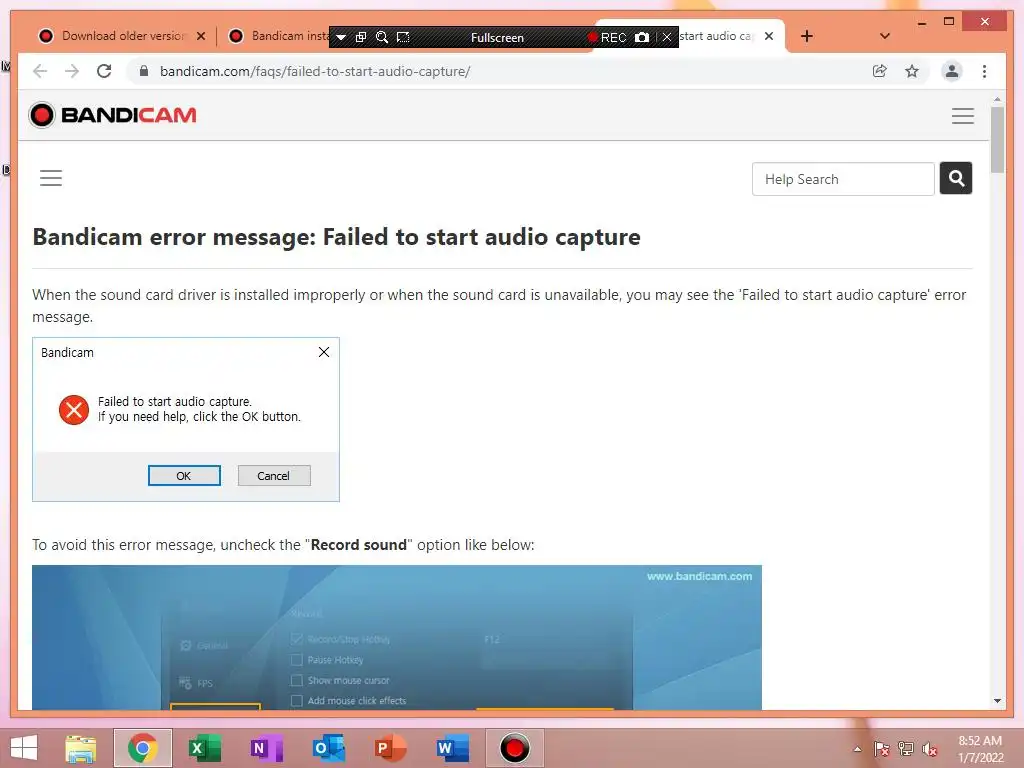
Task: Close the Bandicam recording bar with X
Action: click(x=667, y=37)
